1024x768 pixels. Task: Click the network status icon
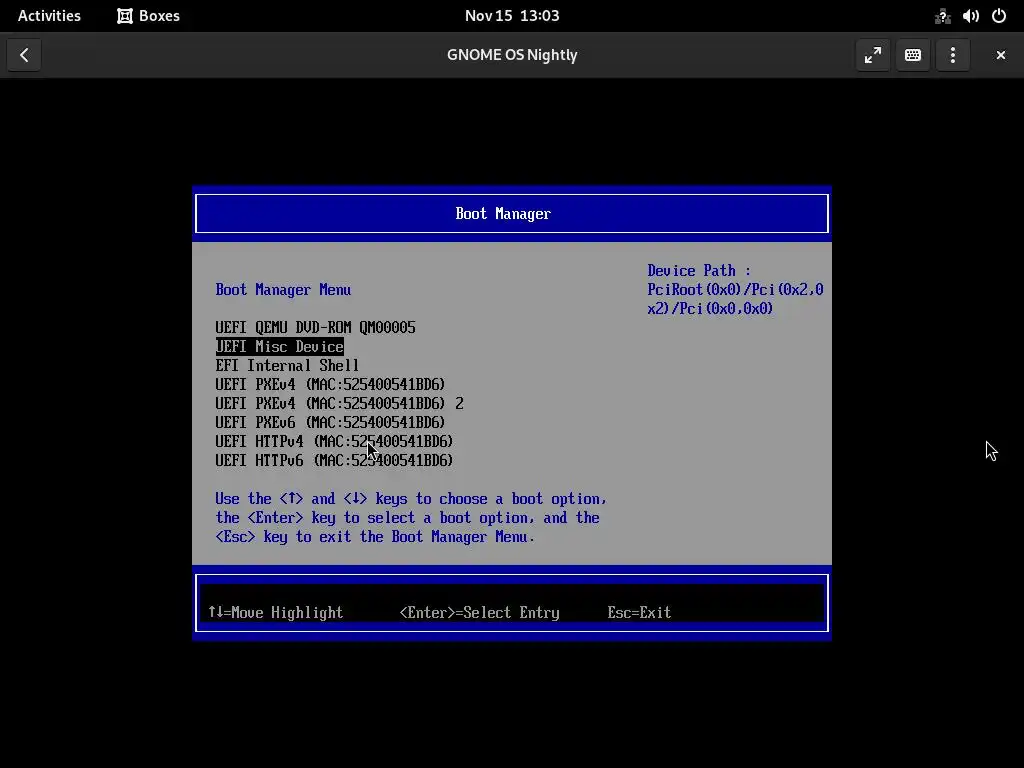942,16
